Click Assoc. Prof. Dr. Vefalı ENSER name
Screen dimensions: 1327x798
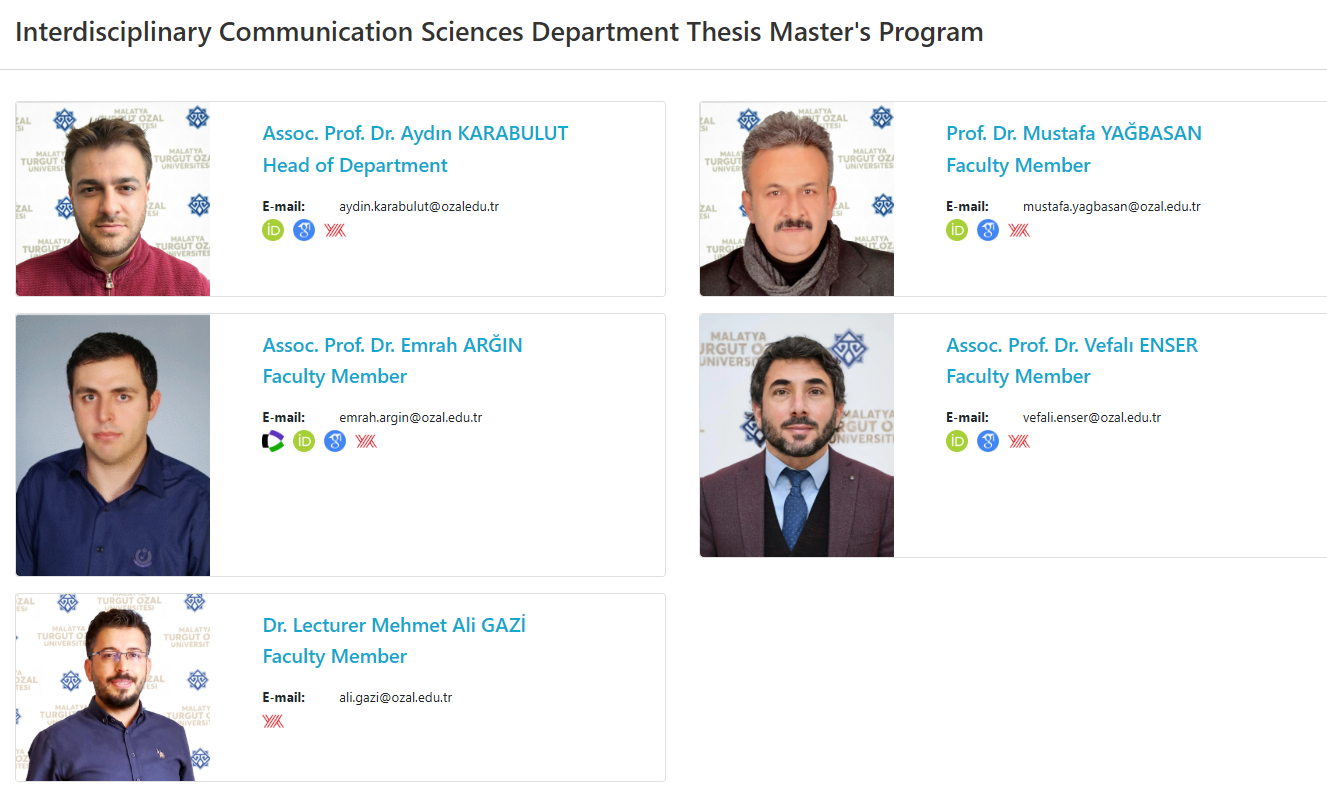coord(1071,345)
